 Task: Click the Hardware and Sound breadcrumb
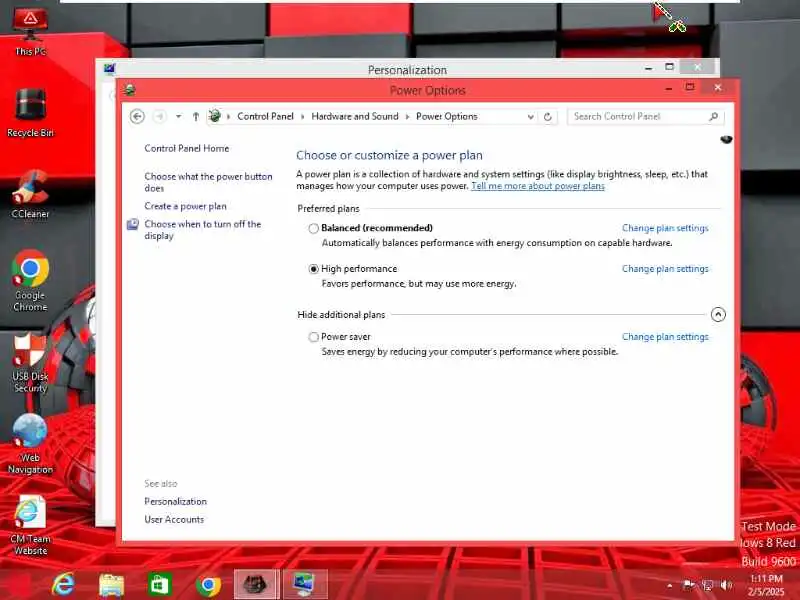point(355,116)
